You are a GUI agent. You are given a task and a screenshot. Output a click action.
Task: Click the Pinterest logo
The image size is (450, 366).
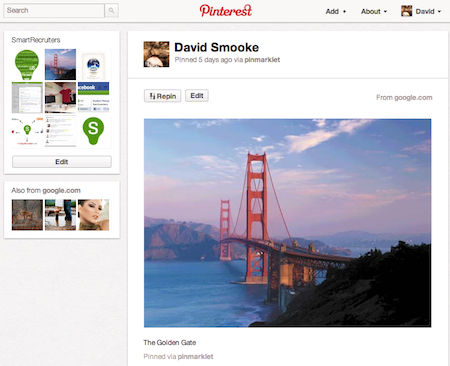(x=226, y=11)
